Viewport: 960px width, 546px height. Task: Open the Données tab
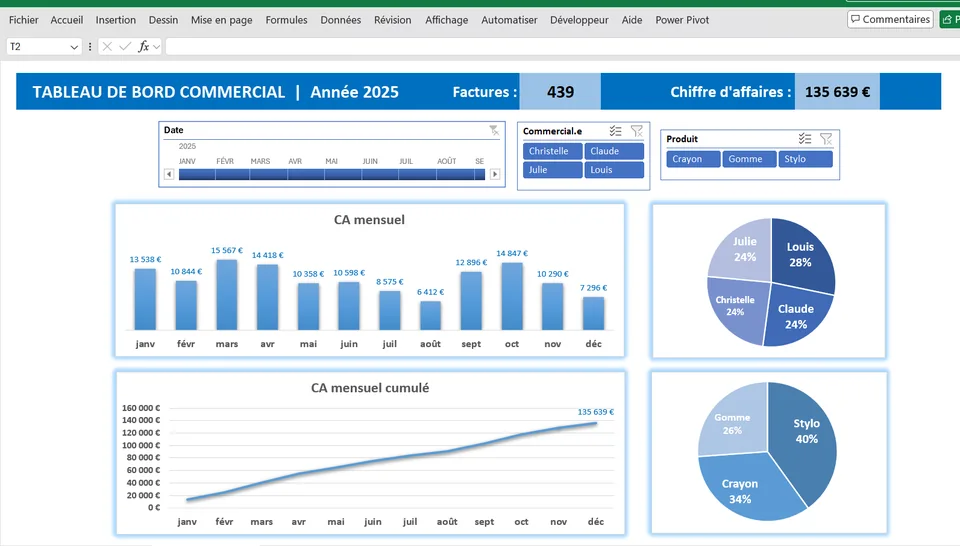(340, 20)
